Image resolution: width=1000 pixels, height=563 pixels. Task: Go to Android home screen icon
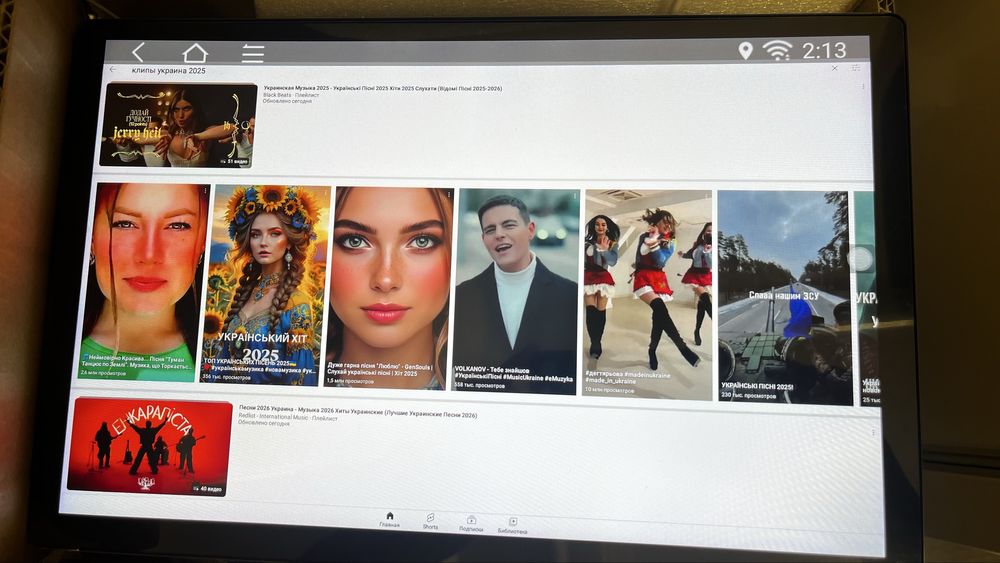[x=195, y=53]
